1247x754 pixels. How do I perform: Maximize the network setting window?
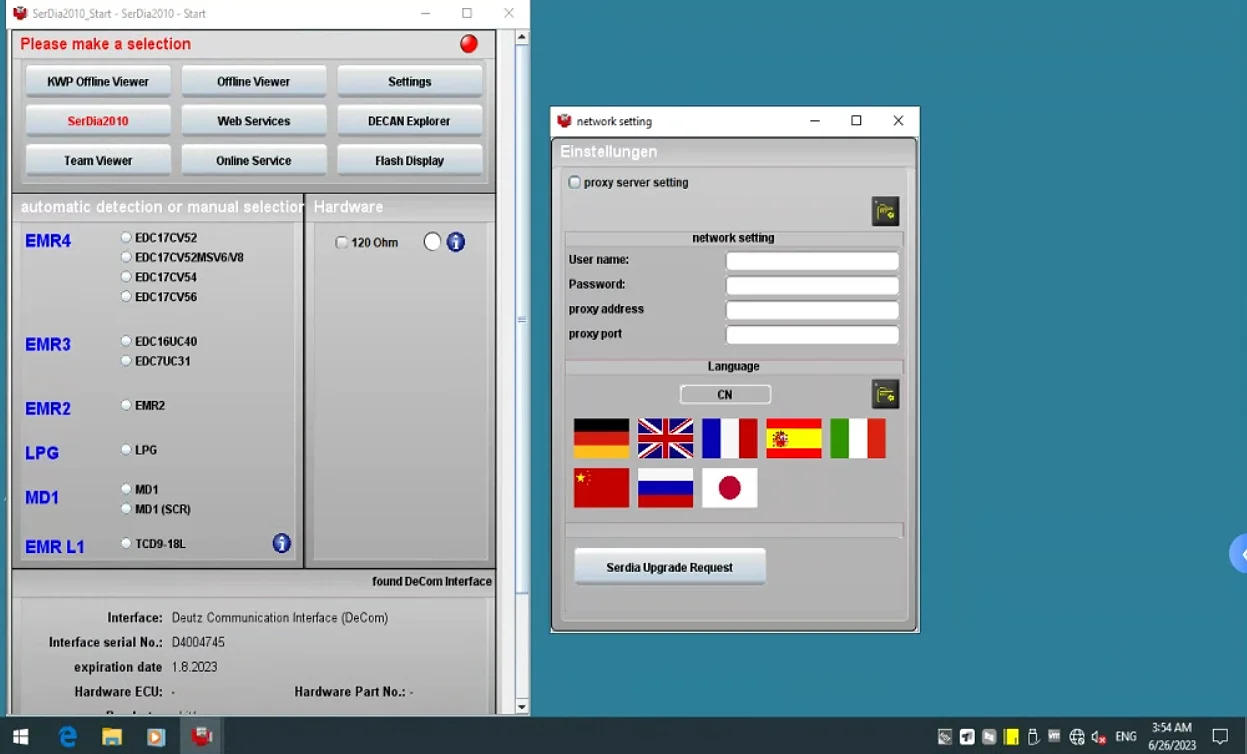coord(856,121)
